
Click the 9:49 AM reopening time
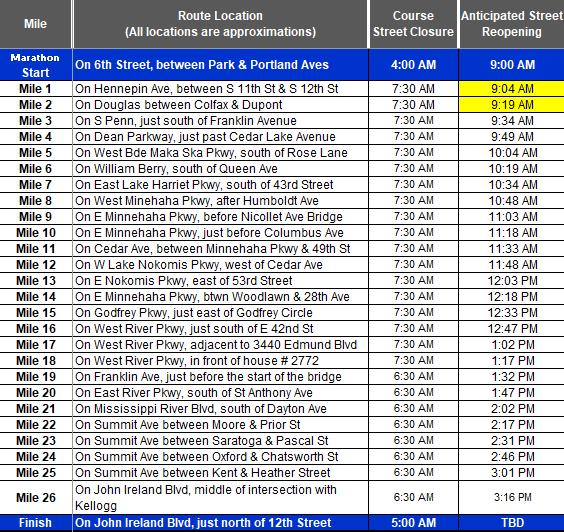click(x=512, y=137)
